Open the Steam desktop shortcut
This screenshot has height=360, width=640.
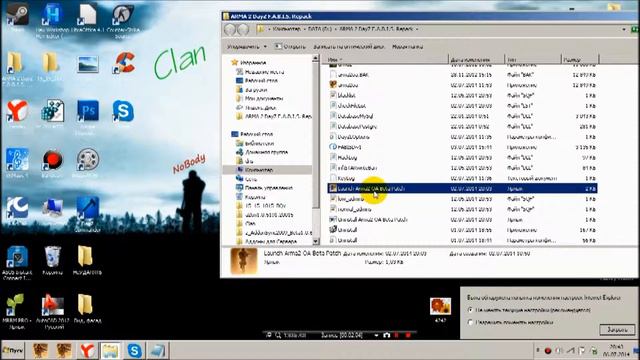click(x=17, y=16)
